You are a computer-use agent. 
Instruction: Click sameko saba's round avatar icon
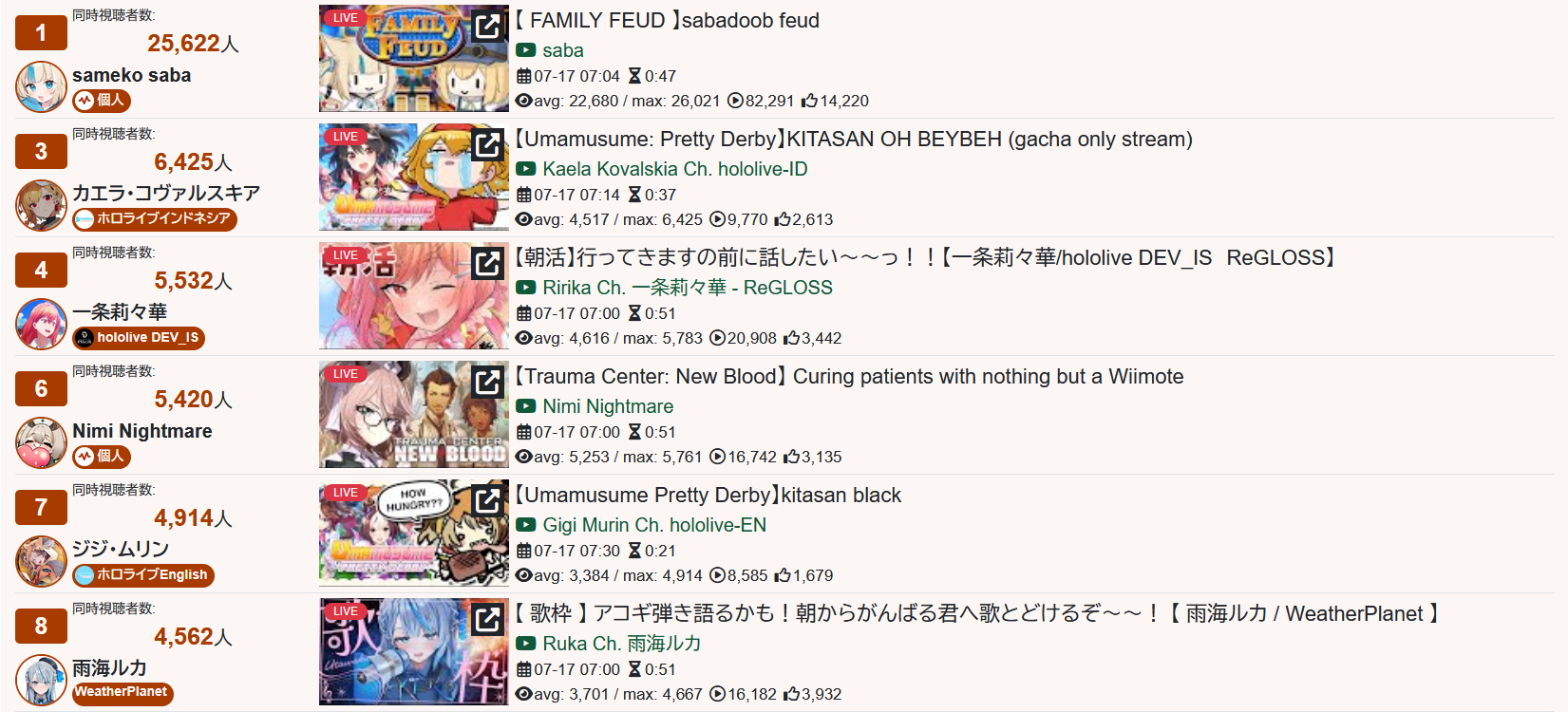click(41, 86)
